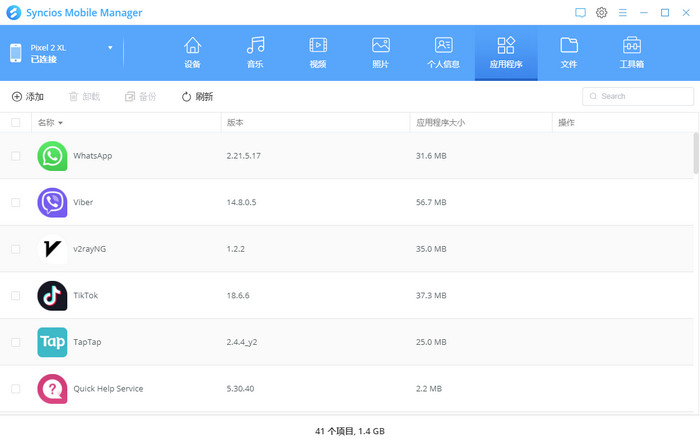Select the Quick Help Service name text
The image size is (700, 445).
click(x=108, y=389)
